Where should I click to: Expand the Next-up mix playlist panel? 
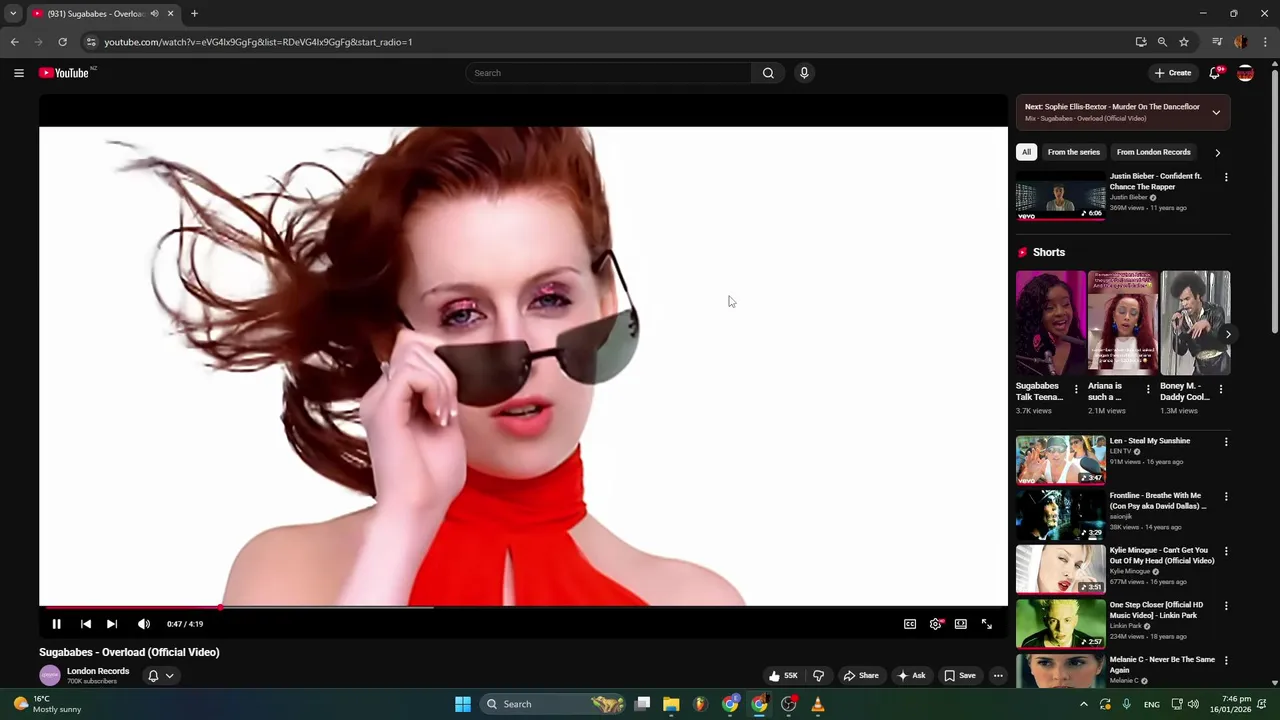coord(1216,112)
